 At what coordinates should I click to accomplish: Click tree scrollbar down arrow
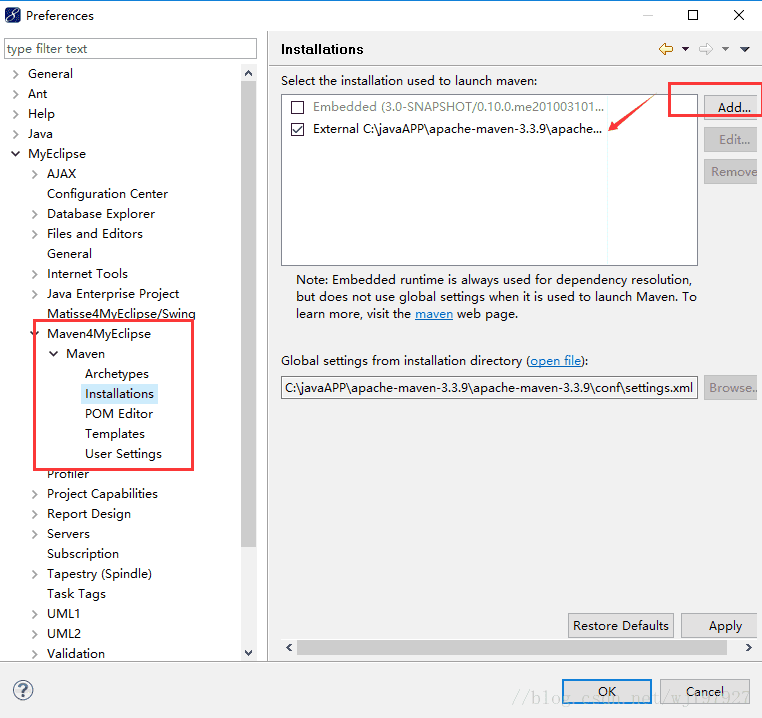pos(248,653)
